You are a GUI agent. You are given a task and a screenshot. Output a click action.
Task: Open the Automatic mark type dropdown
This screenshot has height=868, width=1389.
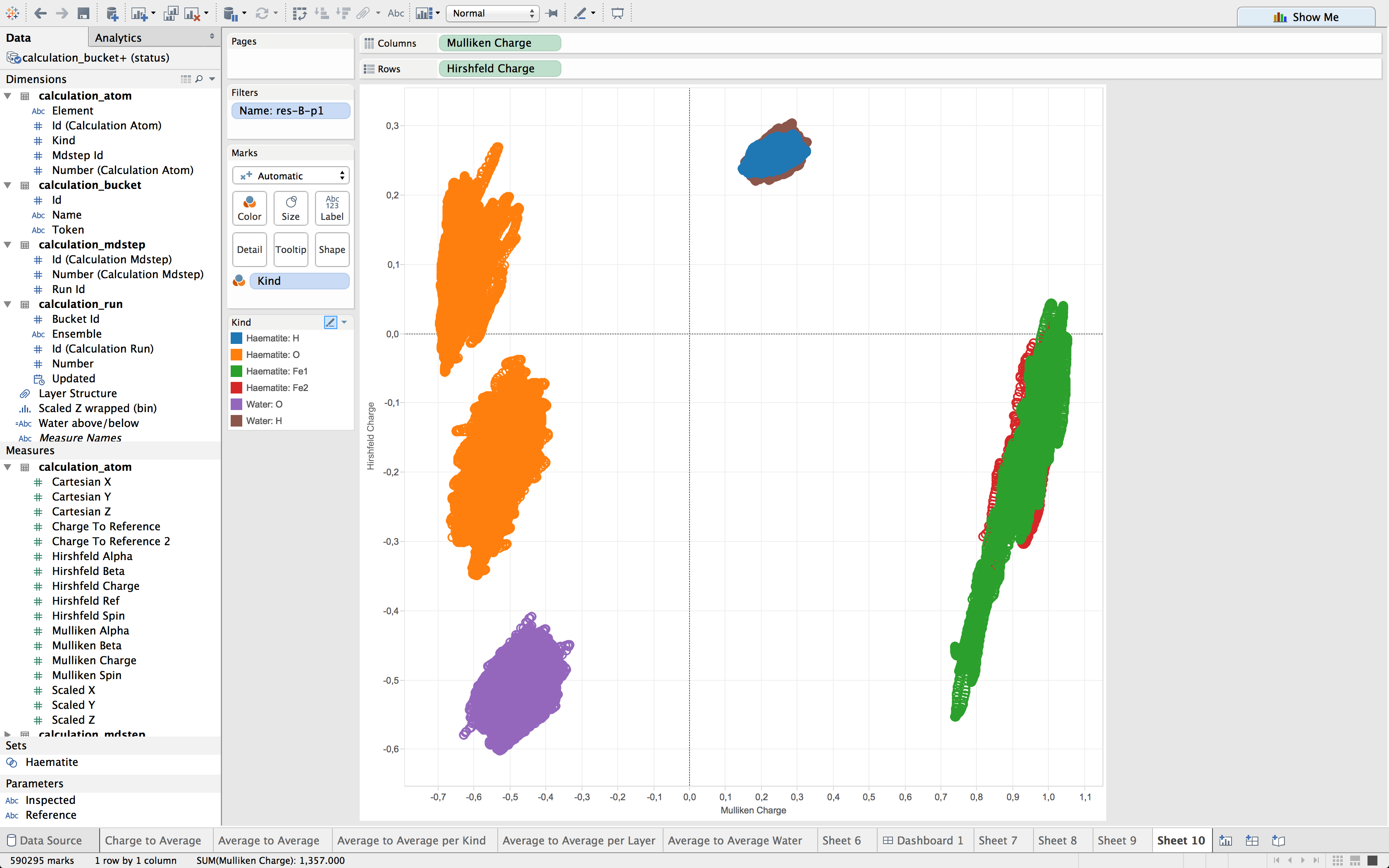[291, 176]
